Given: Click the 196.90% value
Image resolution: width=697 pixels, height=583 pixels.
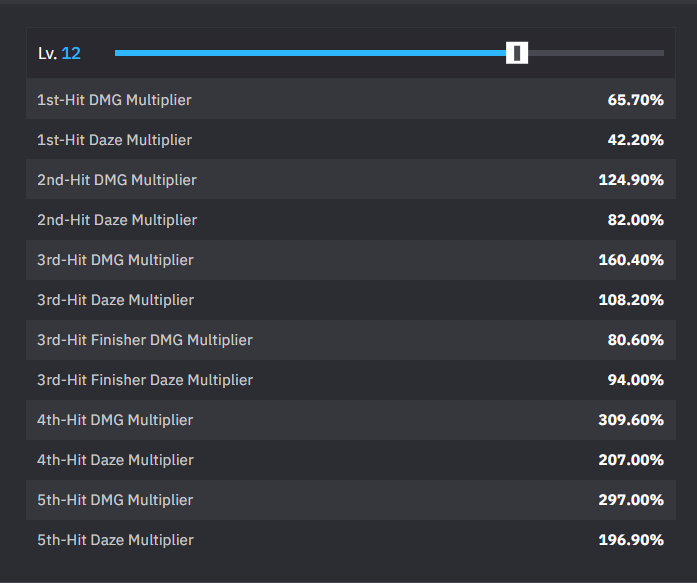Looking at the screenshot, I should (631, 540).
